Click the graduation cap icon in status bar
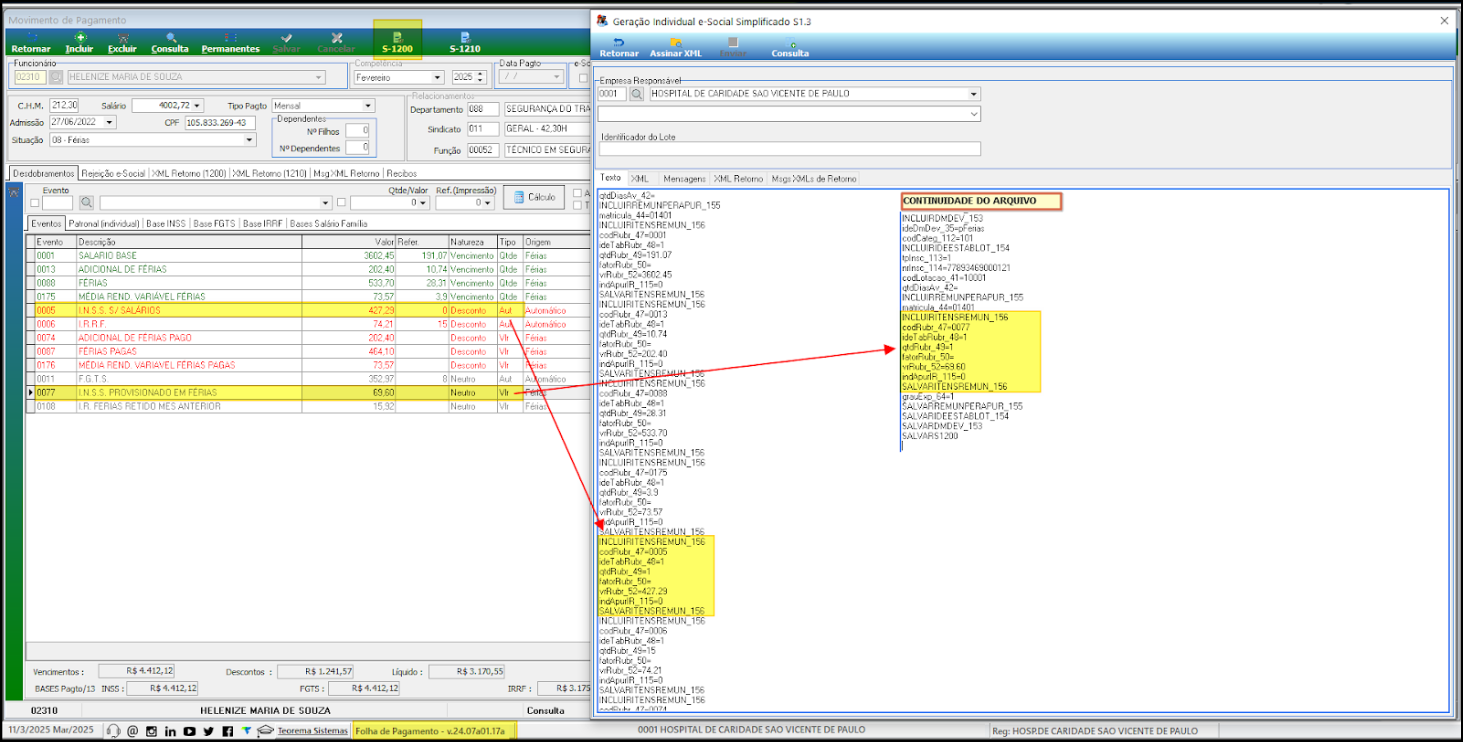1463x742 pixels. coord(264,731)
